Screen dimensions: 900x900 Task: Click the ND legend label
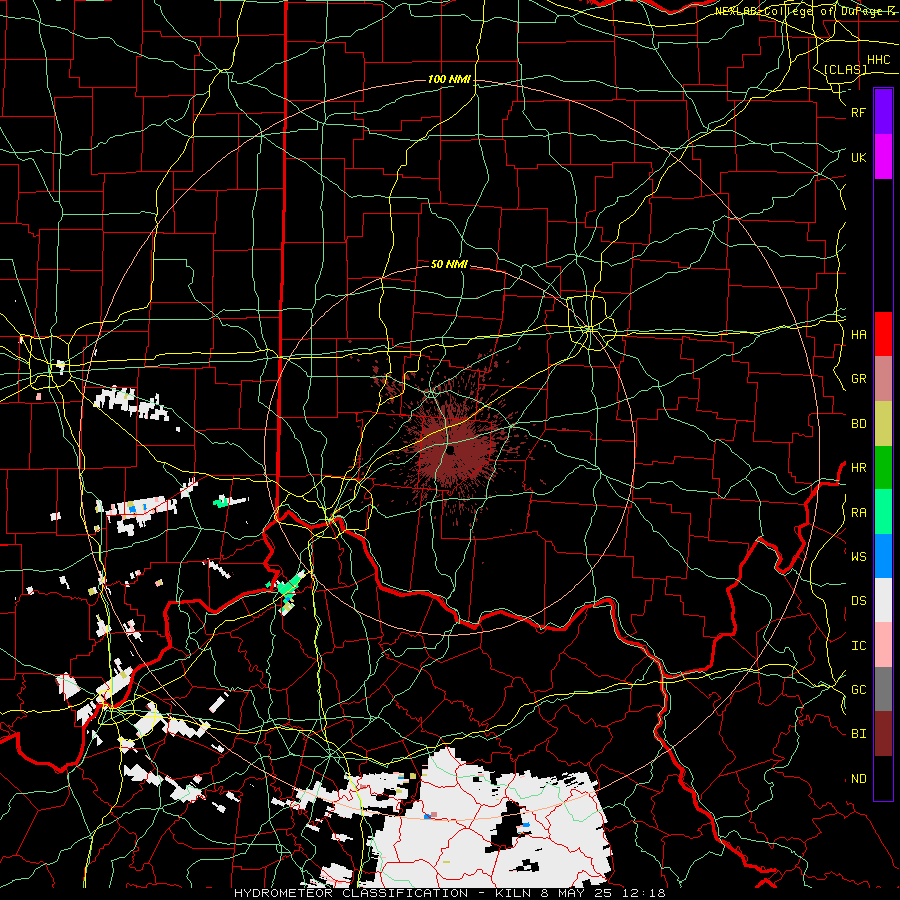coord(858,779)
